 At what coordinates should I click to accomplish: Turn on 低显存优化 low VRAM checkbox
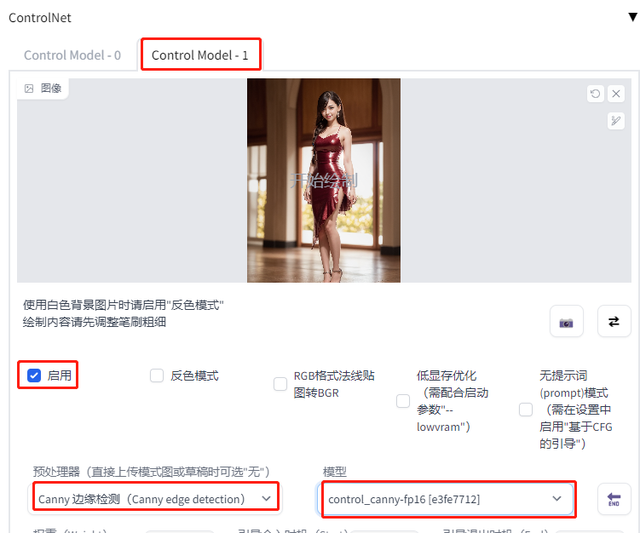(x=403, y=401)
